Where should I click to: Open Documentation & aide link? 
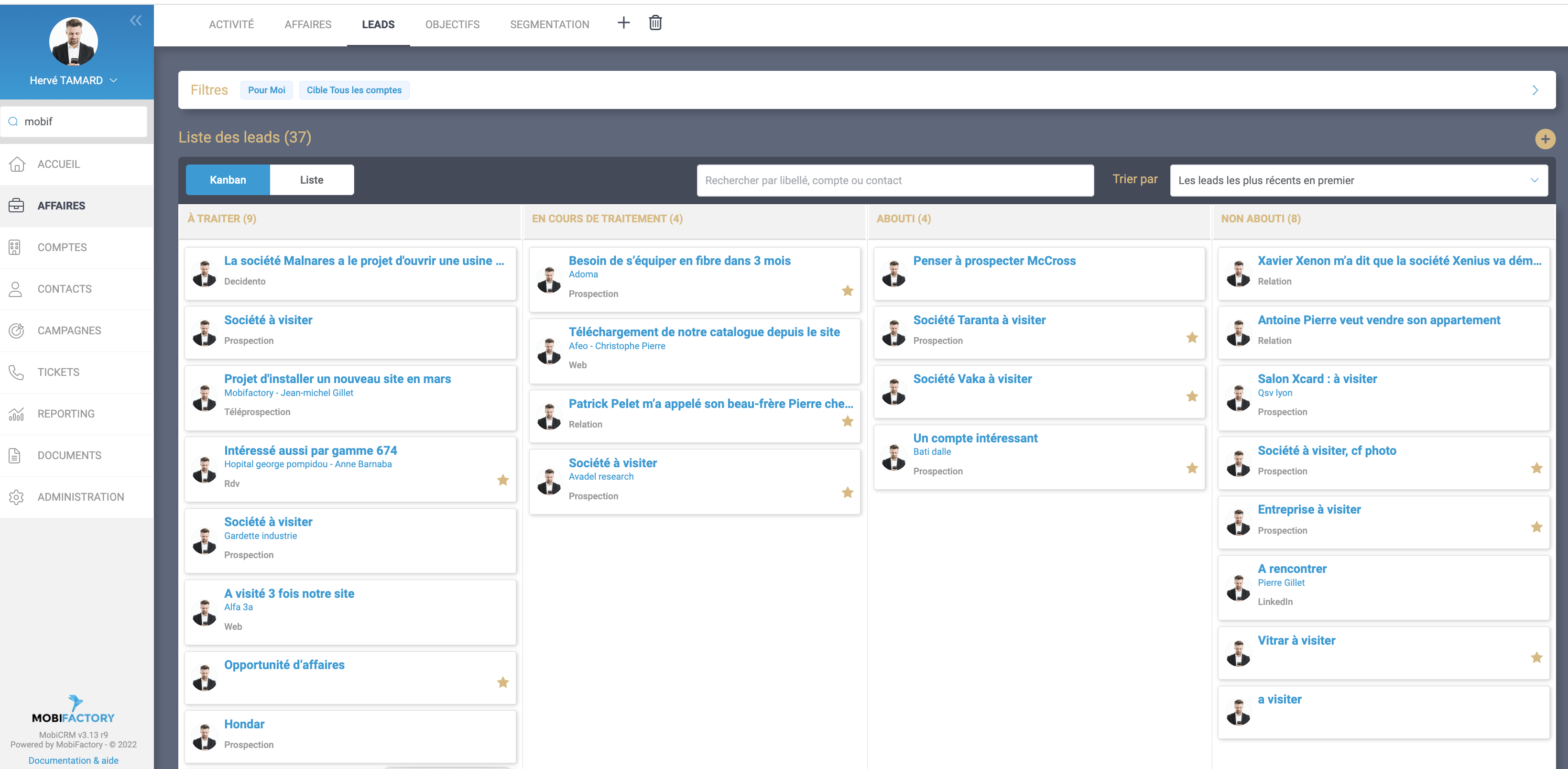pyautogui.click(x=74, y=760)
